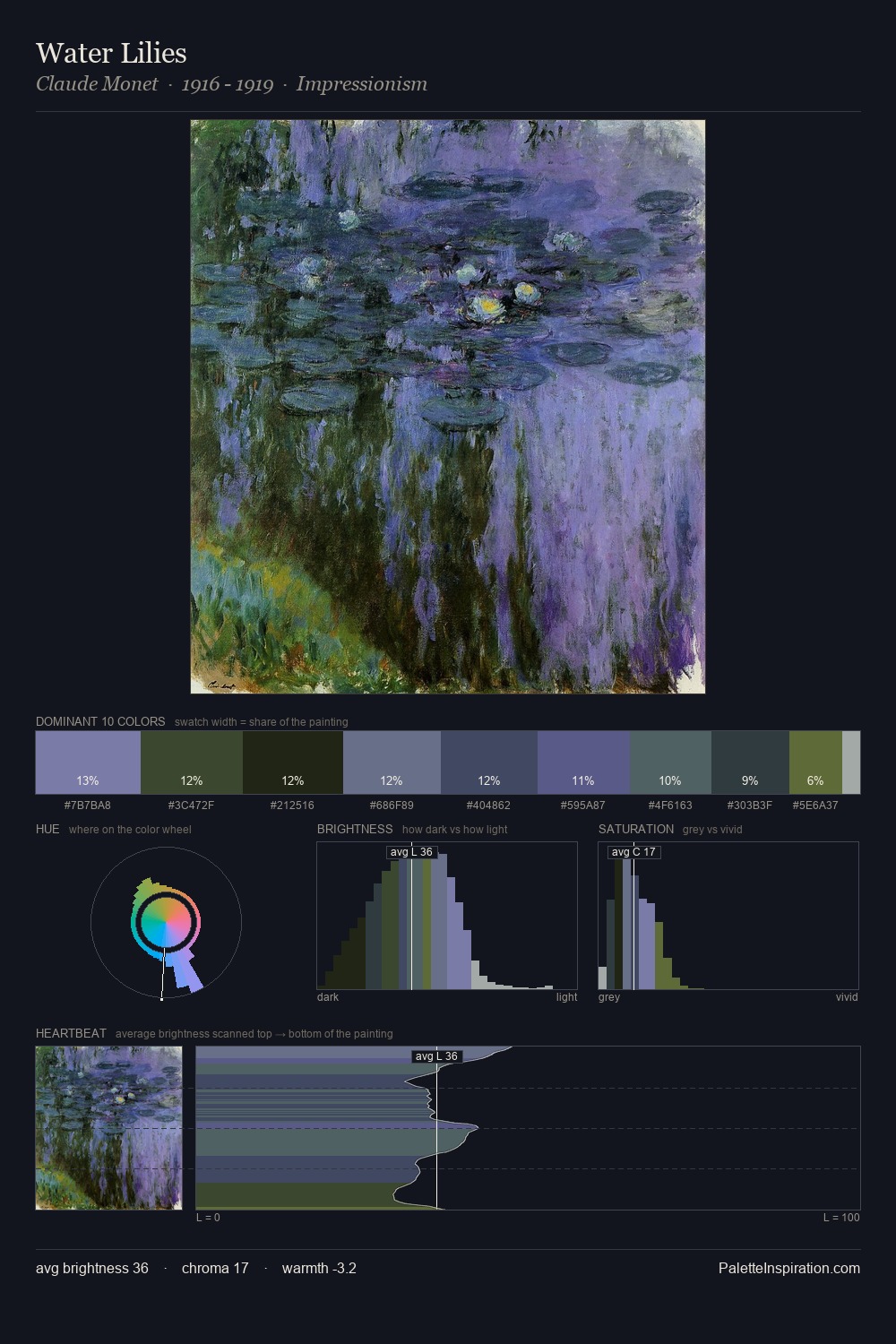Click the 'DOMINANT 10 COLORS' heading
Image resolution: width=896 pixels, height=1344 pixels.
pos(100,721)
